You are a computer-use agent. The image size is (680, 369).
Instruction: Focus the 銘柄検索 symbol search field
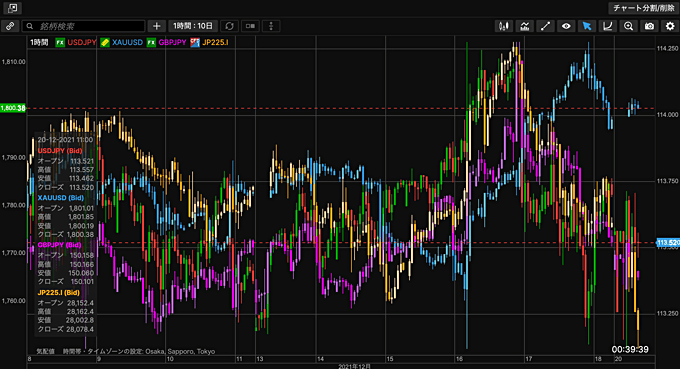tap(83, 26)
